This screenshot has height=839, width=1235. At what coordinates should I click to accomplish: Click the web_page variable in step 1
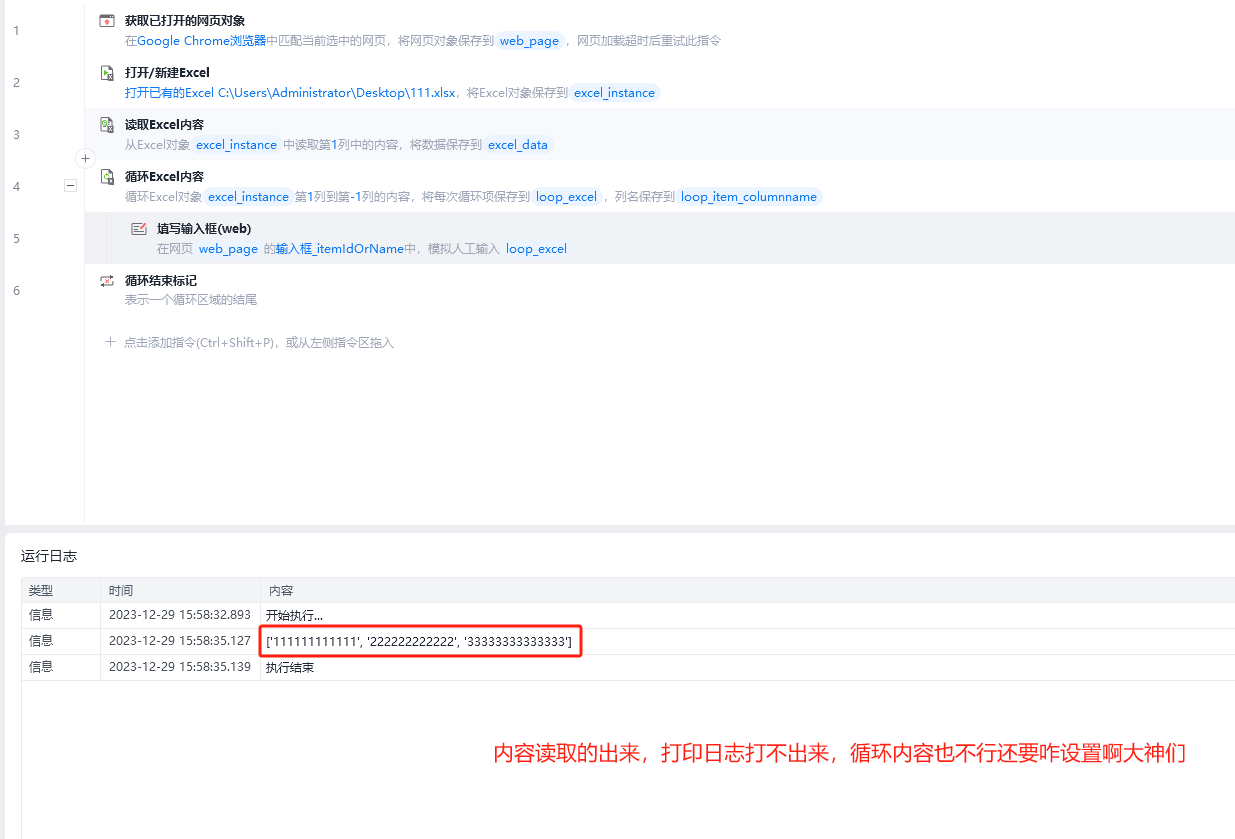click(x=530, y=41)
